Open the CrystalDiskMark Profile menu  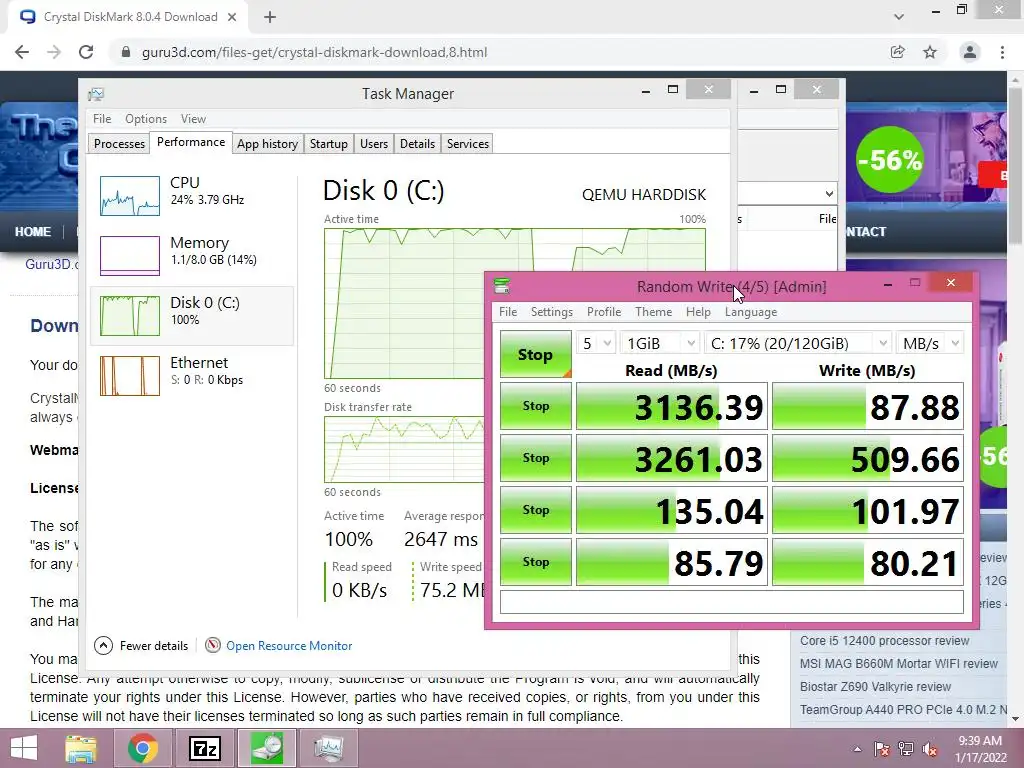[603, 312]
